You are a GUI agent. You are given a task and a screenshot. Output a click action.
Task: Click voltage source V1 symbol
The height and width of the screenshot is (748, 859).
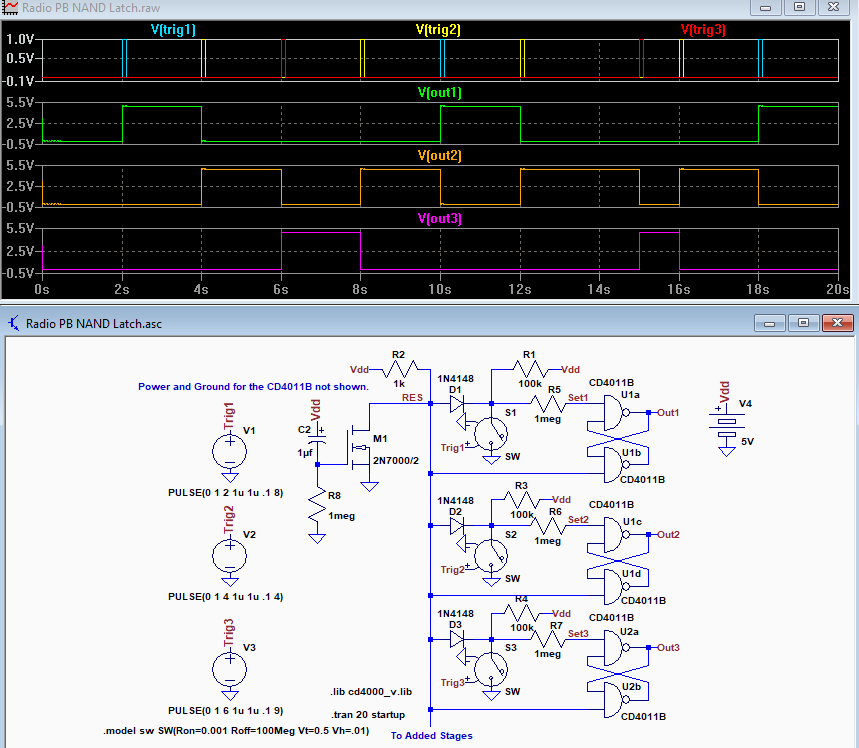coord(230,452)
